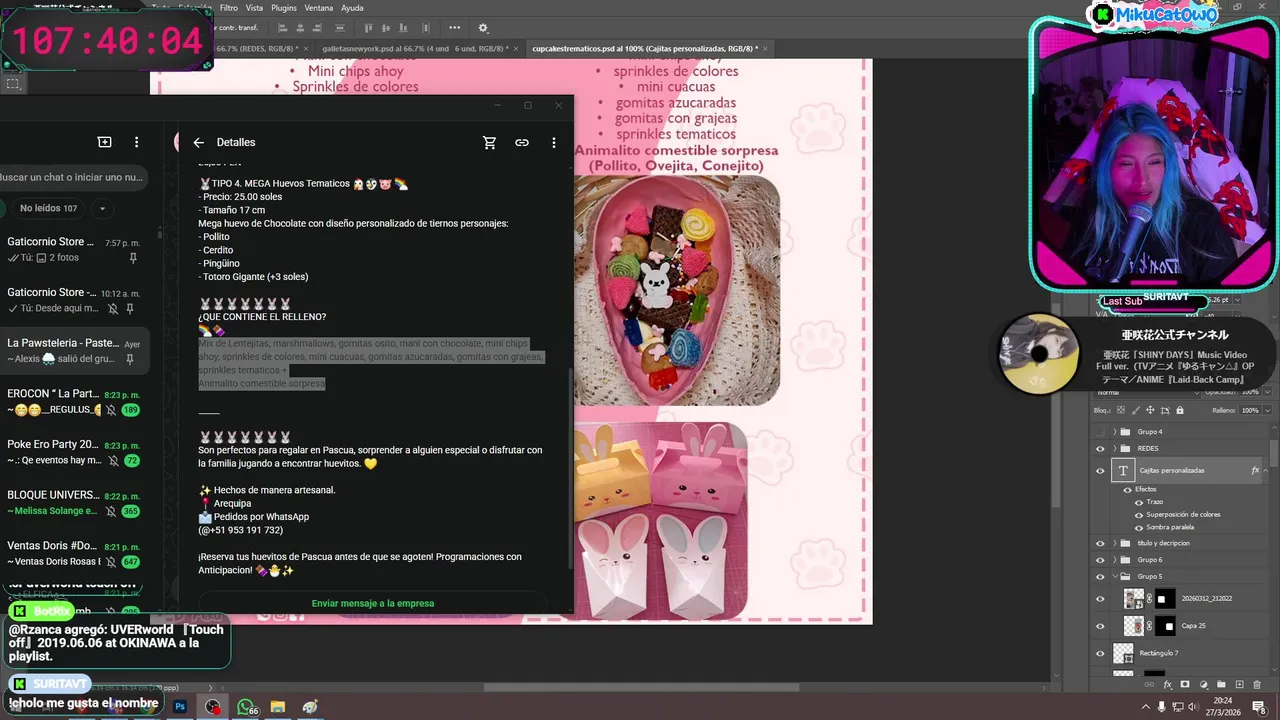The image size is (1280, 720).
Task: Click Enviar mensaje a la empresa
Action: [372, 603]
